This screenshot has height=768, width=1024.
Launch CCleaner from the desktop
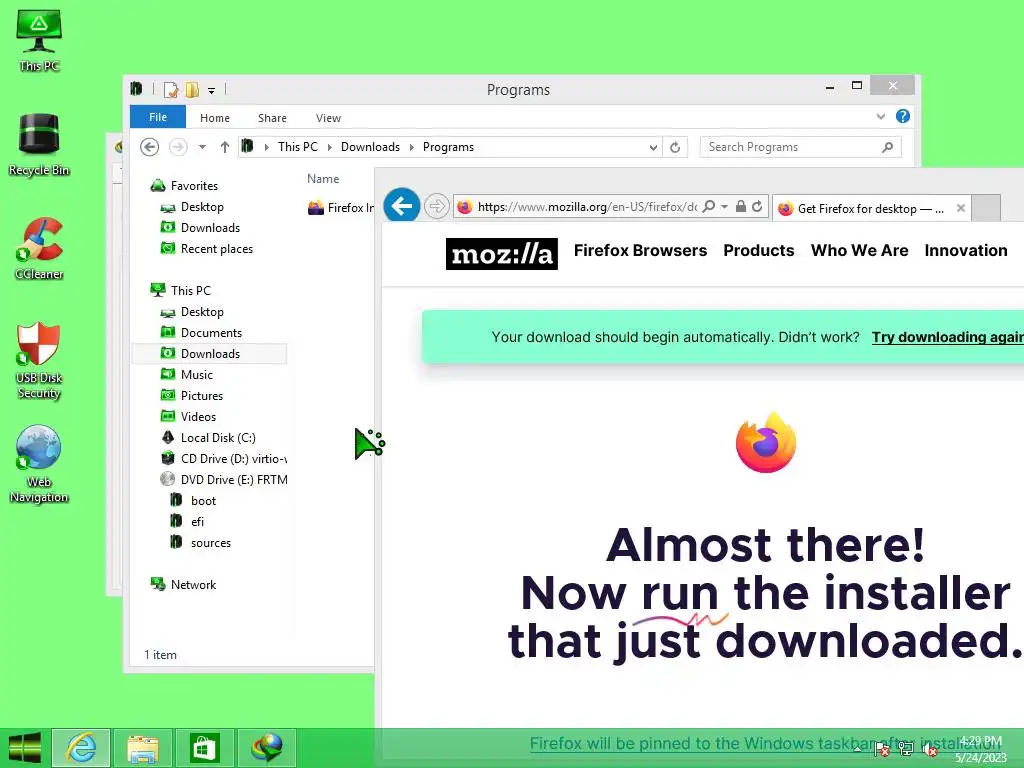click(x=39, y=249)
